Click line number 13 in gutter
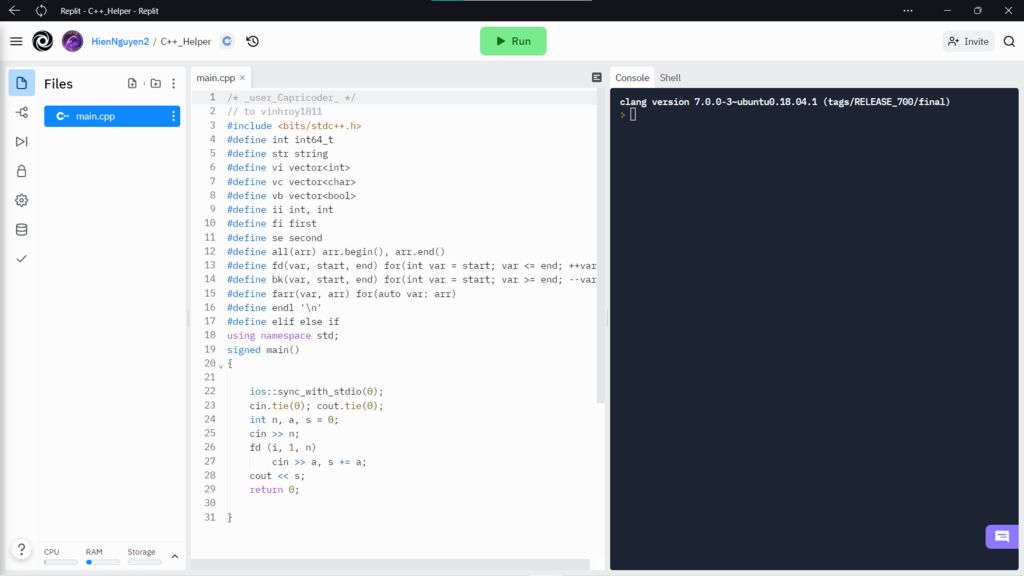1024x576 pixels. pos(210,265)
